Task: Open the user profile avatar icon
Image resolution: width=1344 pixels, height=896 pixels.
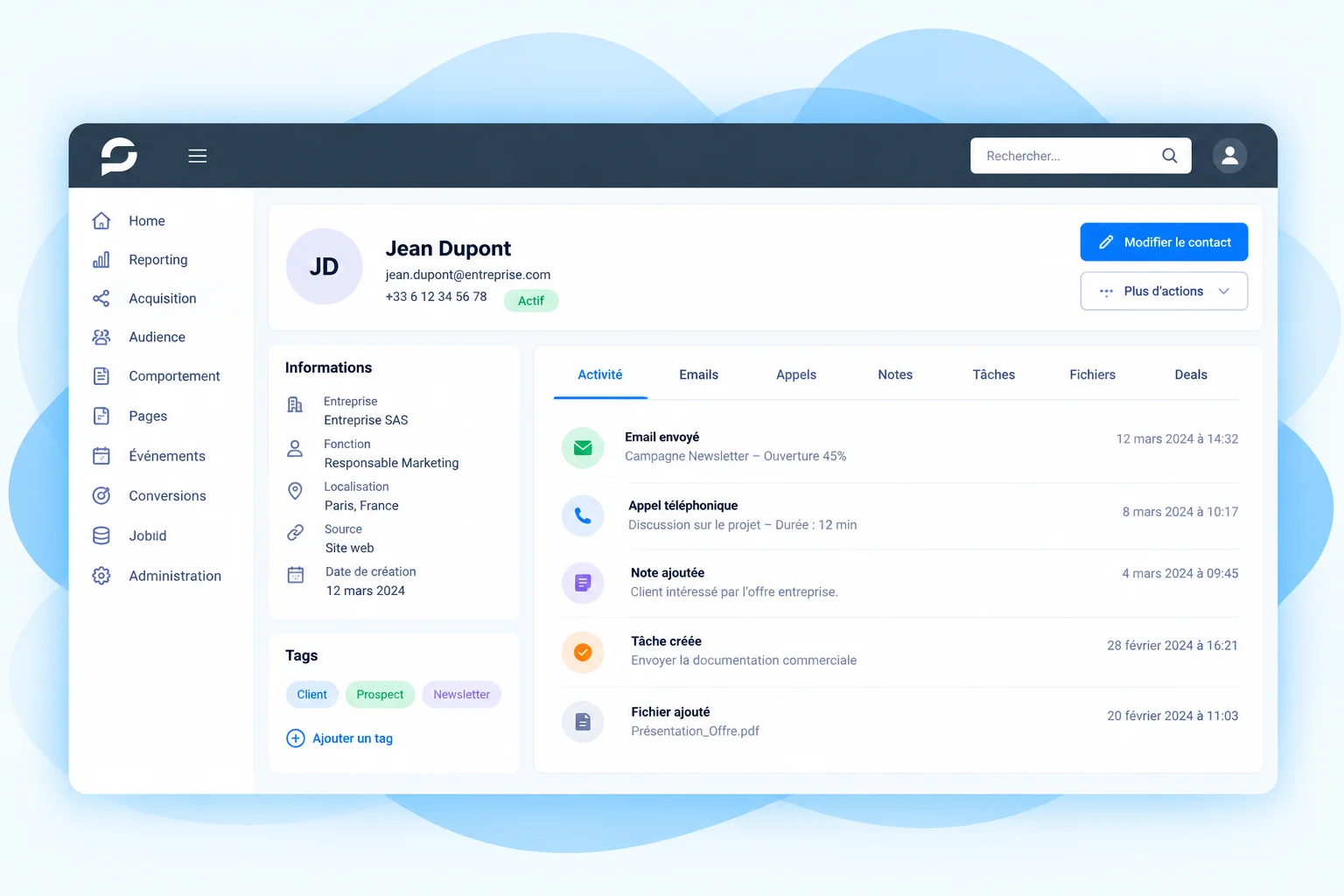Action: (1229, 156)
